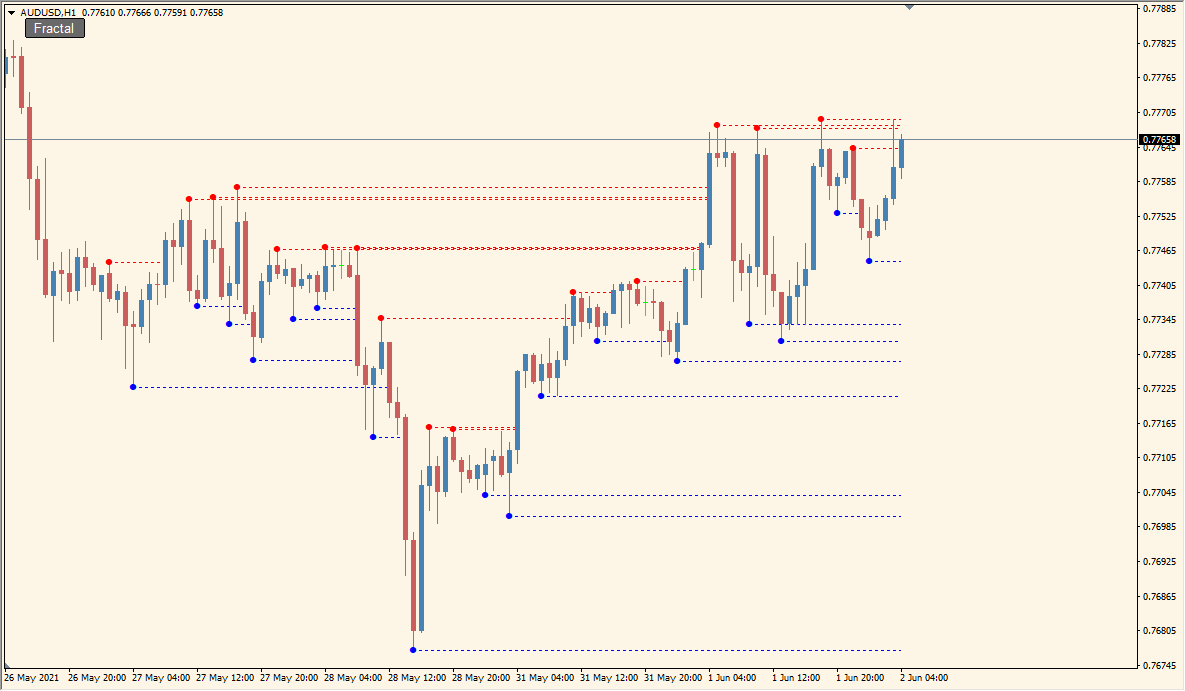Click the 27 May 20:00 time label
The height and width of the screenshot is (691, 1185).
click(289, 677)
